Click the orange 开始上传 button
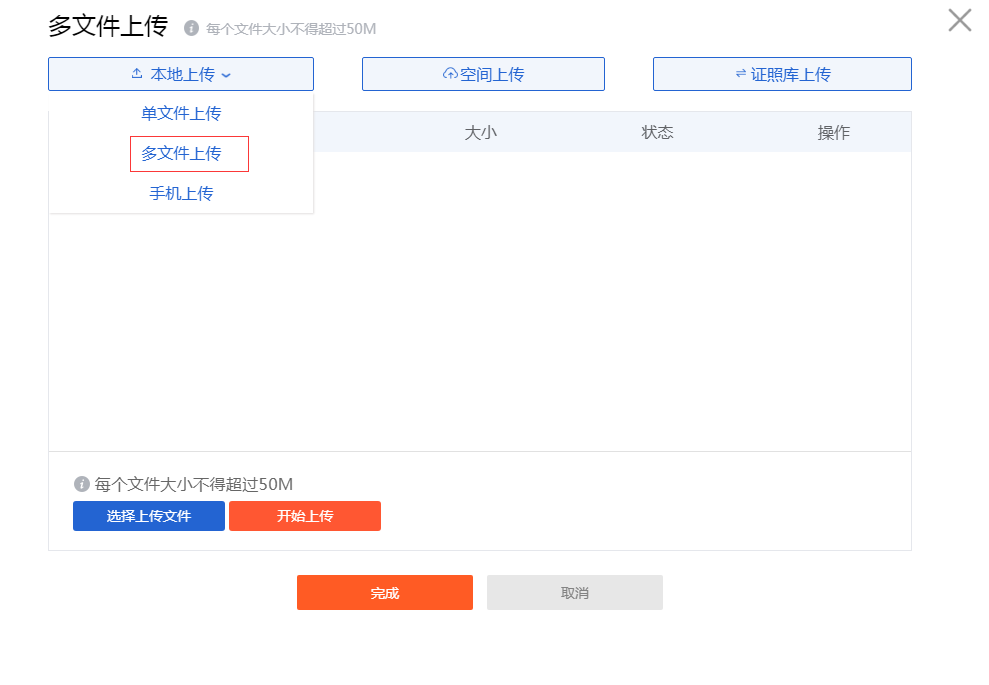The height and width of the screenshot is (685, 989). (x=304, y=515)
